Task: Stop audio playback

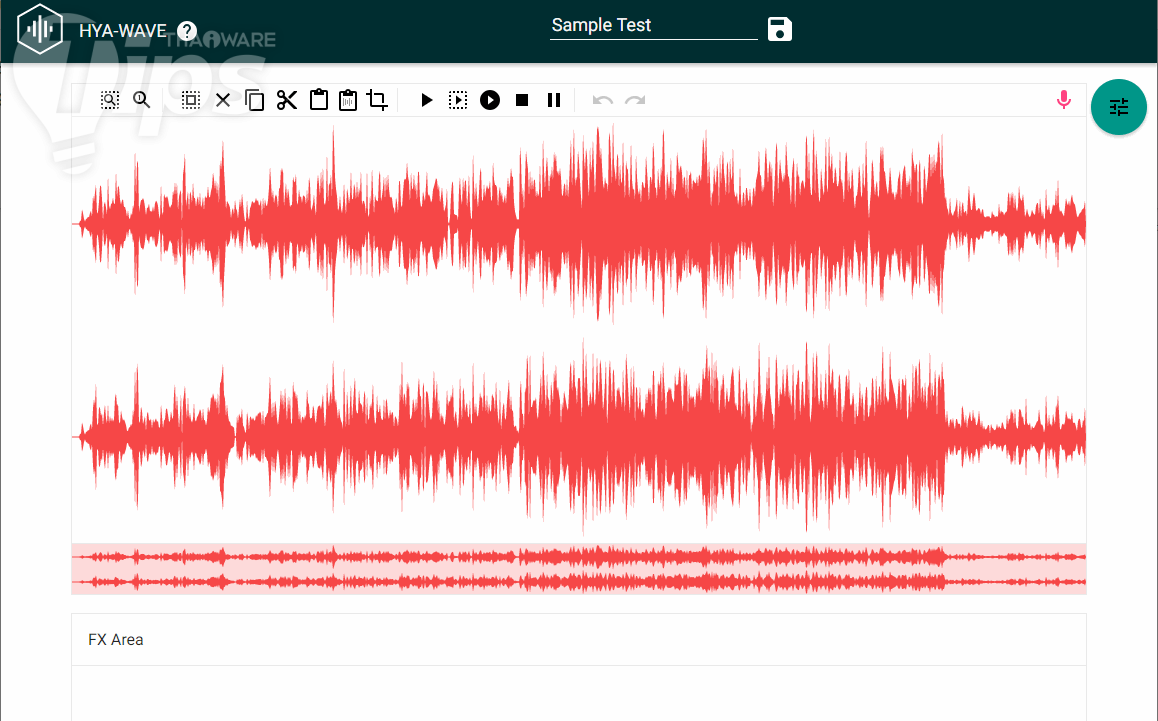Action: (x=522, y=100)
